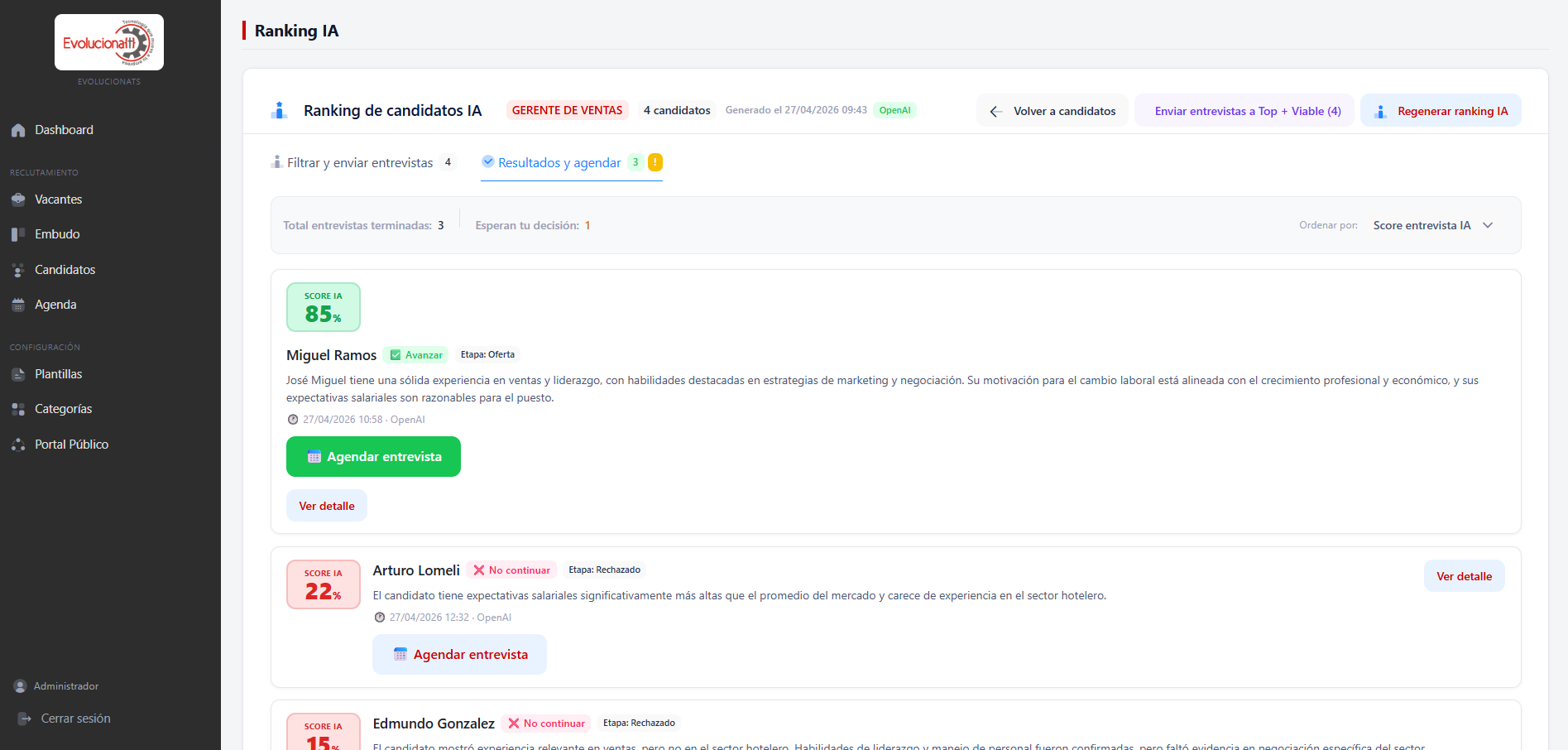Screen dimensions: 1568x750
Task: Click the Administrador user label
Action: 66,686
